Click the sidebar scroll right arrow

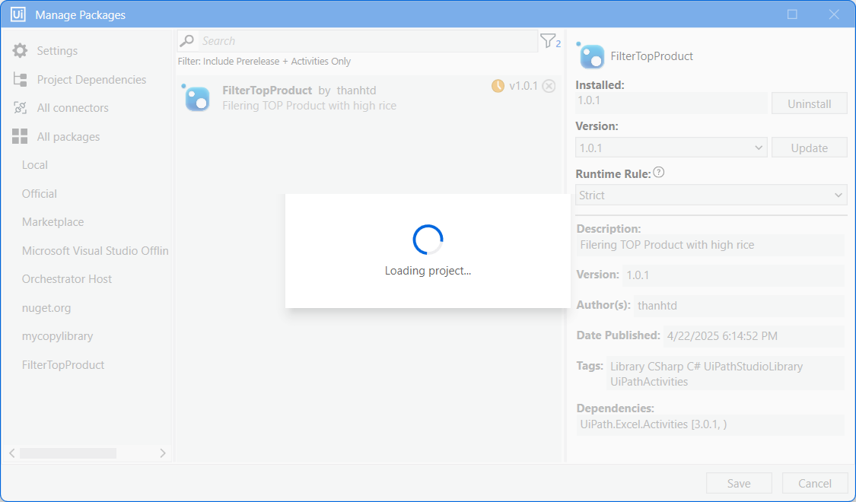point(163,453)
